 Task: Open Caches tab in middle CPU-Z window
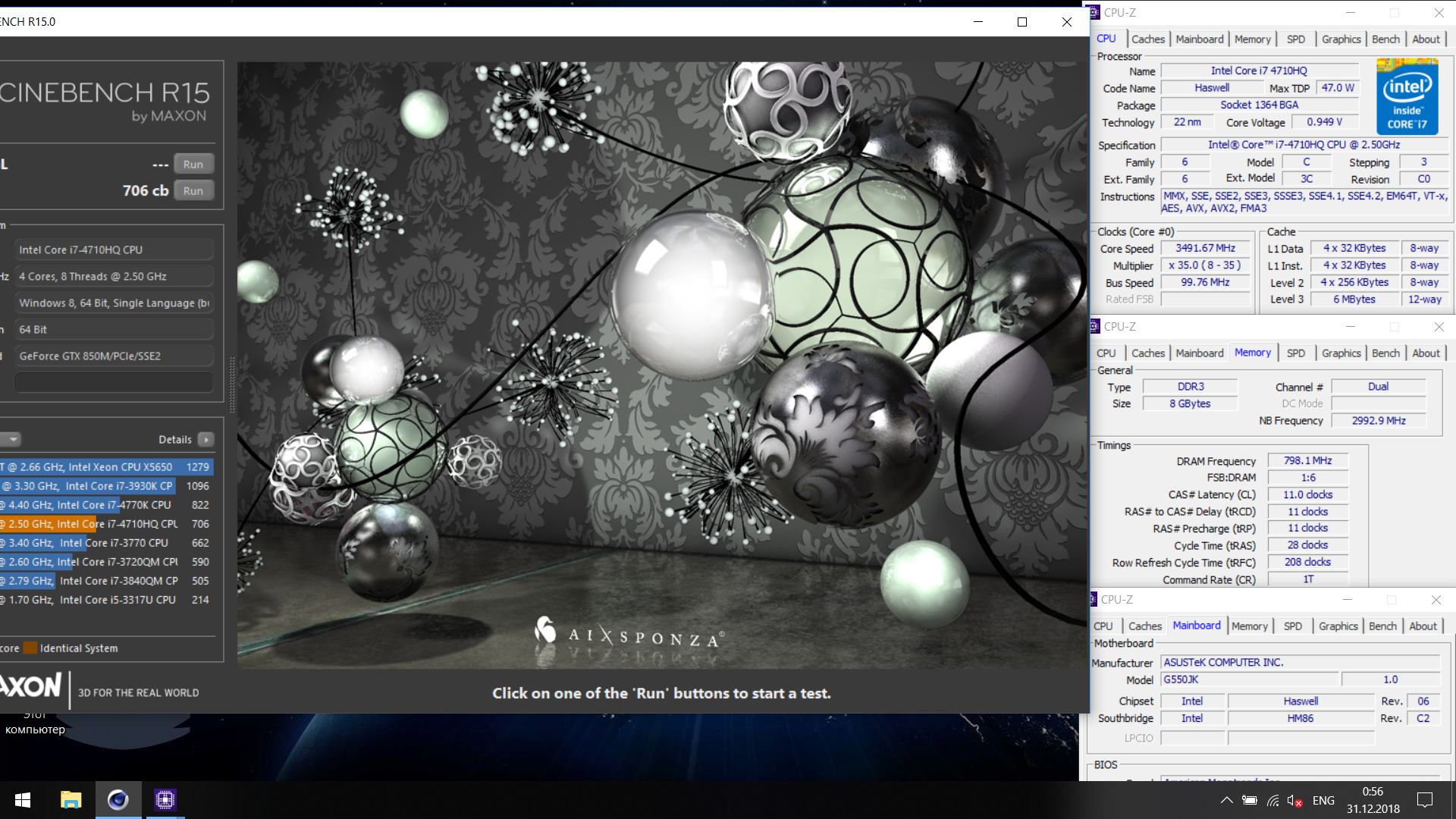point(1147,353)
